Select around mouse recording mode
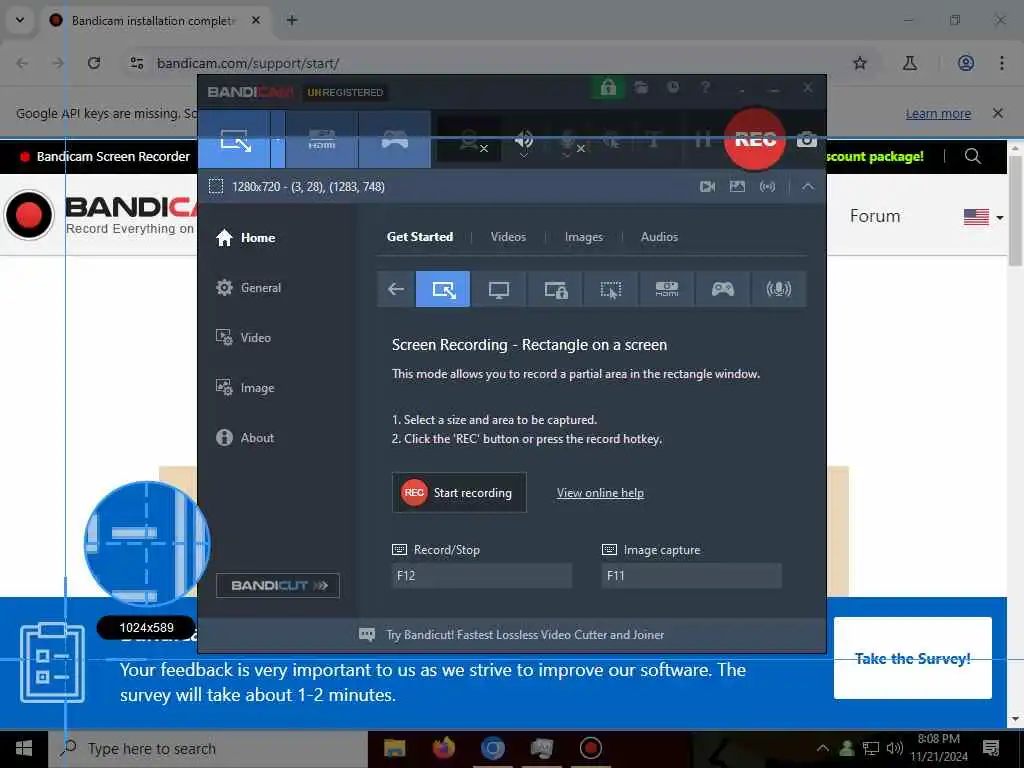The height and width of the screenshot is (768, 1024). [x=611, y=289]
